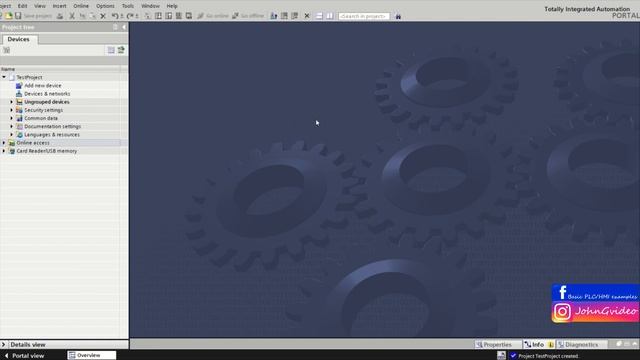Open the Help menu
The height and width of the screenshot is (360, 640).
172,6
